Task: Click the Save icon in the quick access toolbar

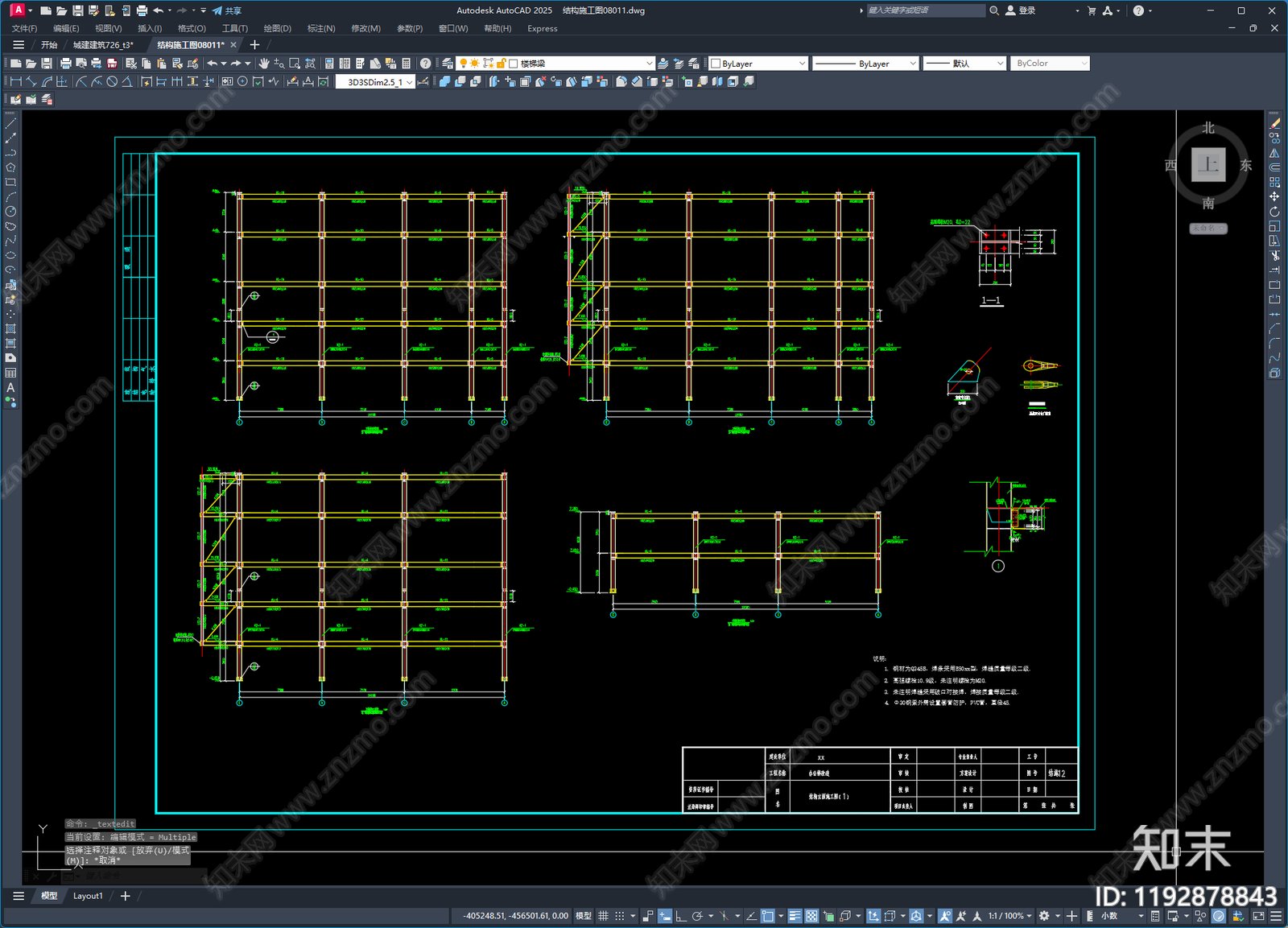Action: [x=77, y=10]
